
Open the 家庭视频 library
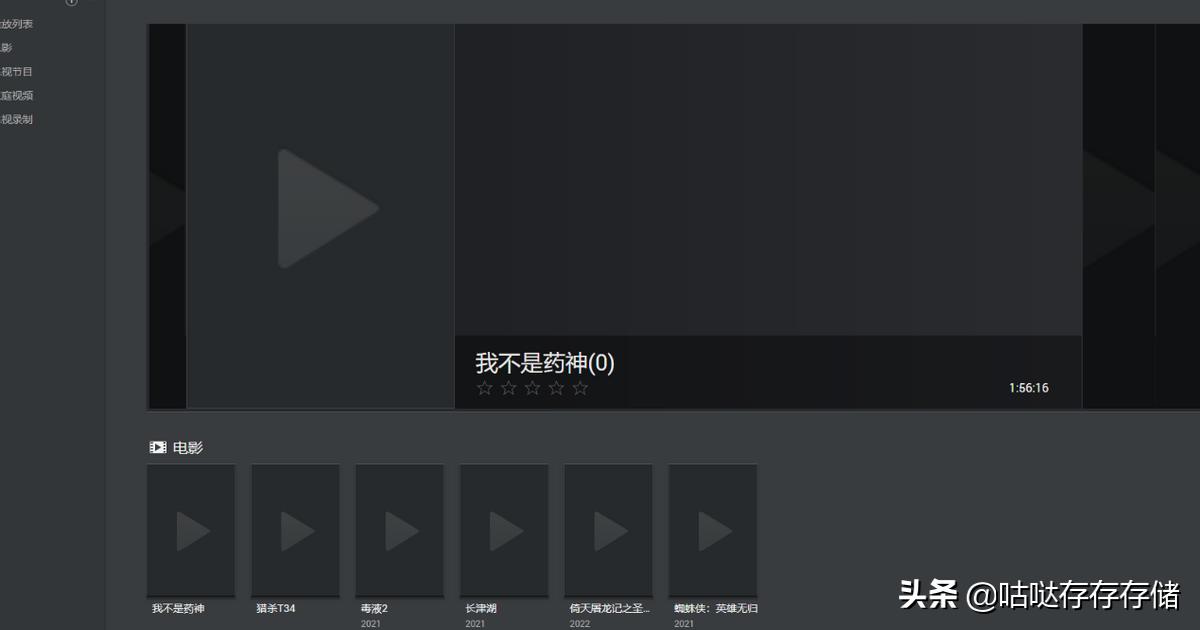[x=18, y=95]
